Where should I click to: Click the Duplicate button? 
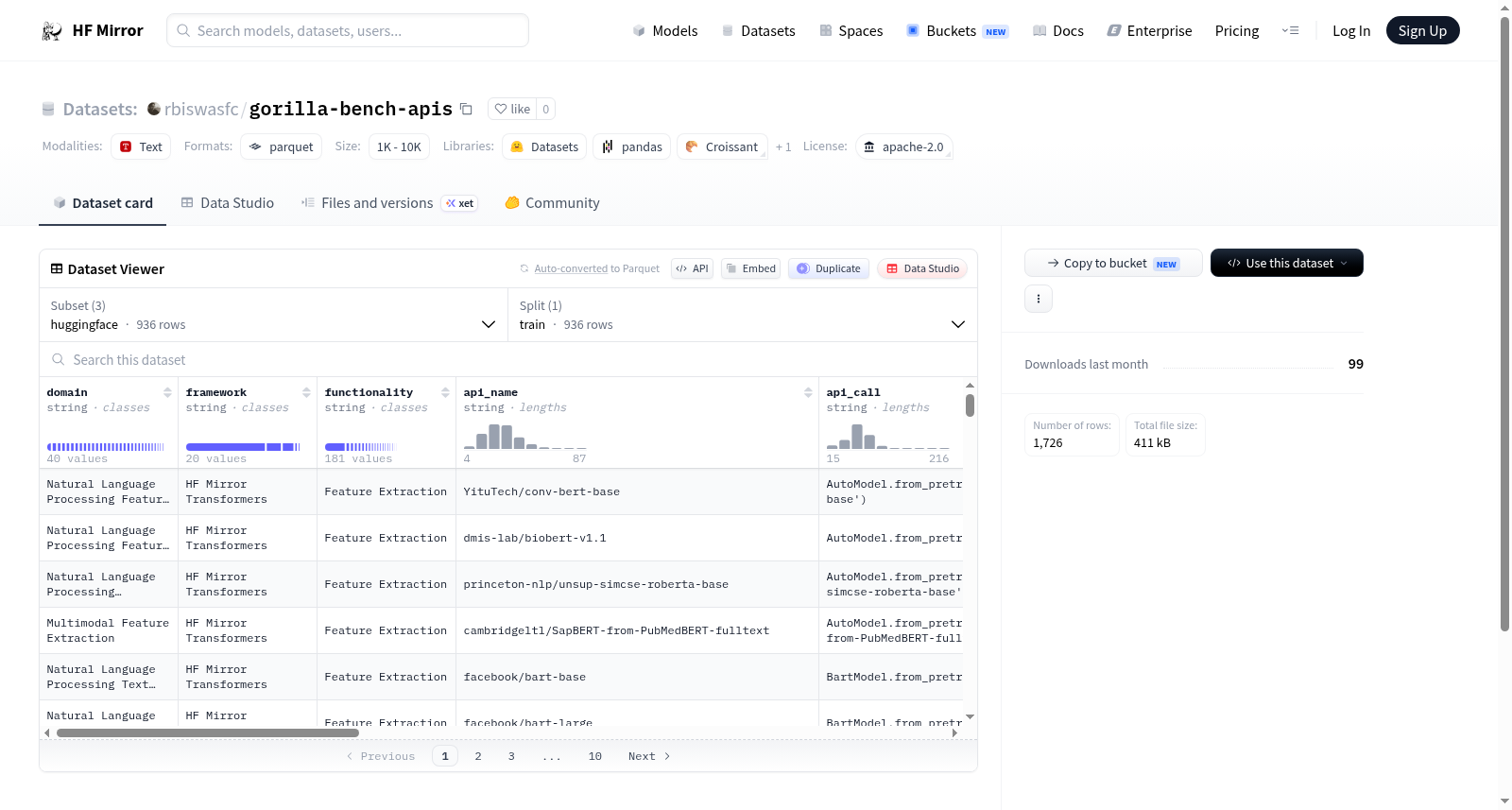tap(829, 268)
